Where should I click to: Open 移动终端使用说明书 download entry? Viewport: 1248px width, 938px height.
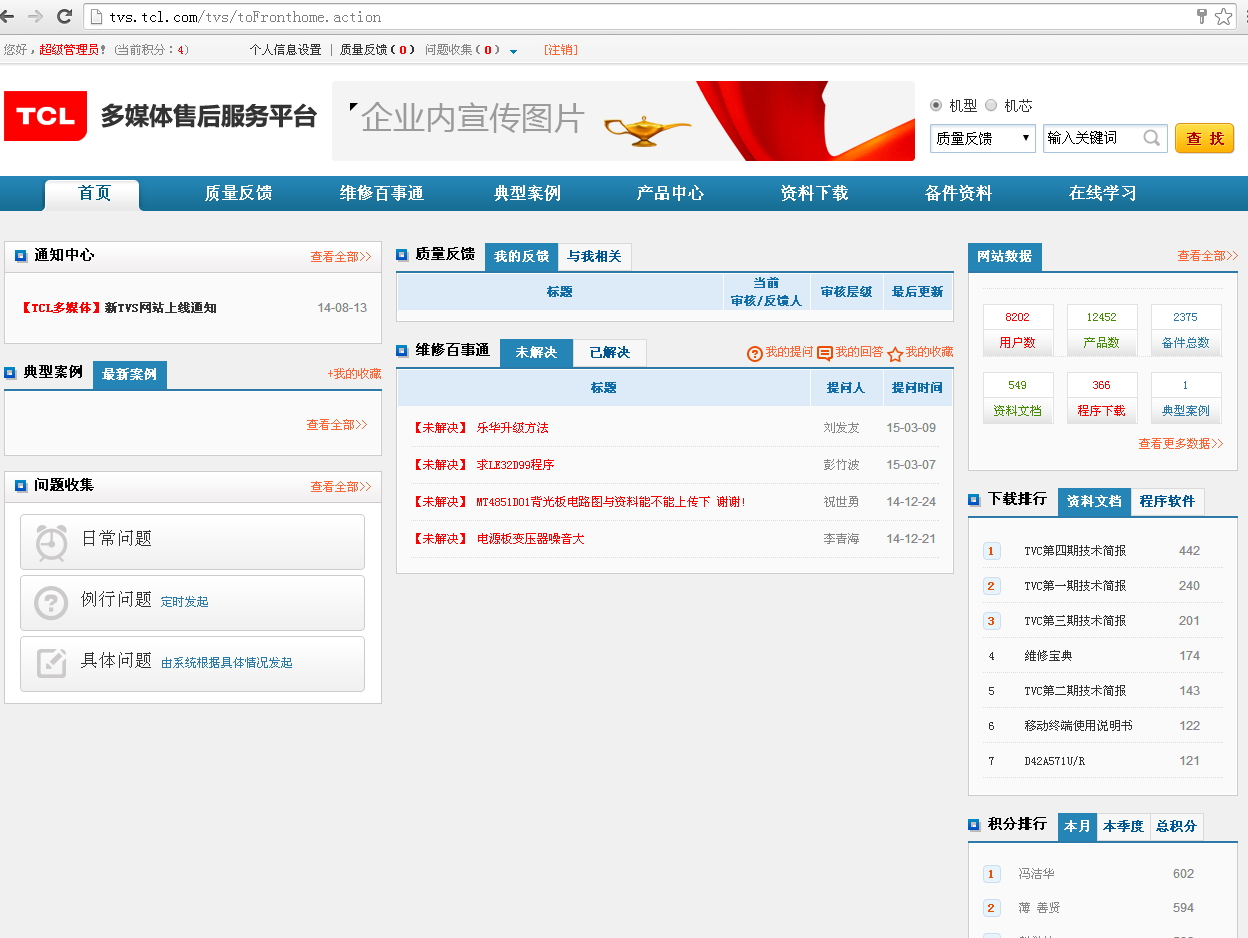coord(1078,726)
